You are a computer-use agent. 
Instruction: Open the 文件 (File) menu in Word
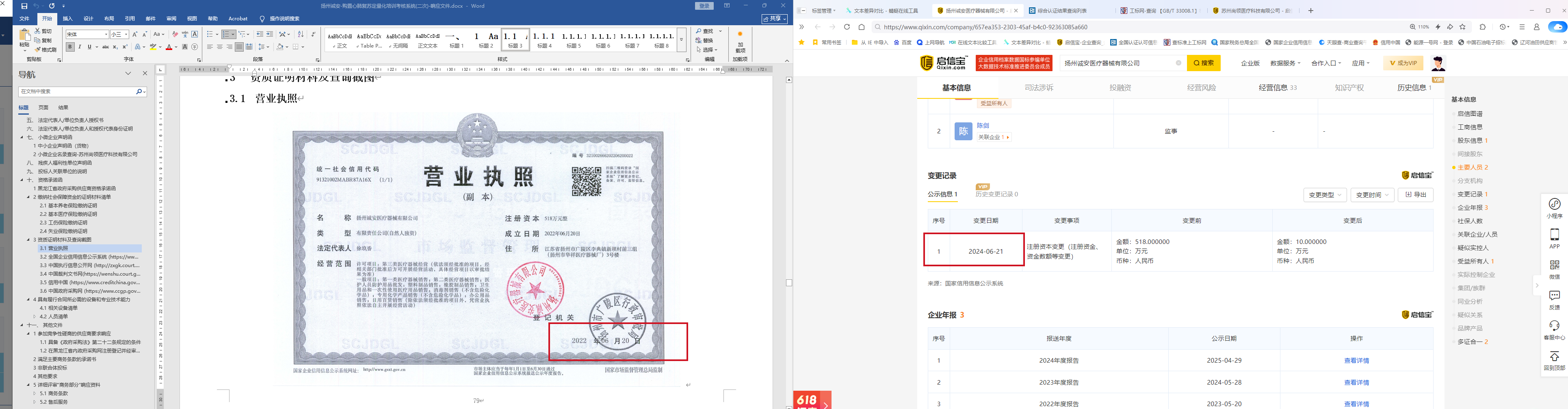click(x=24, y=19)
